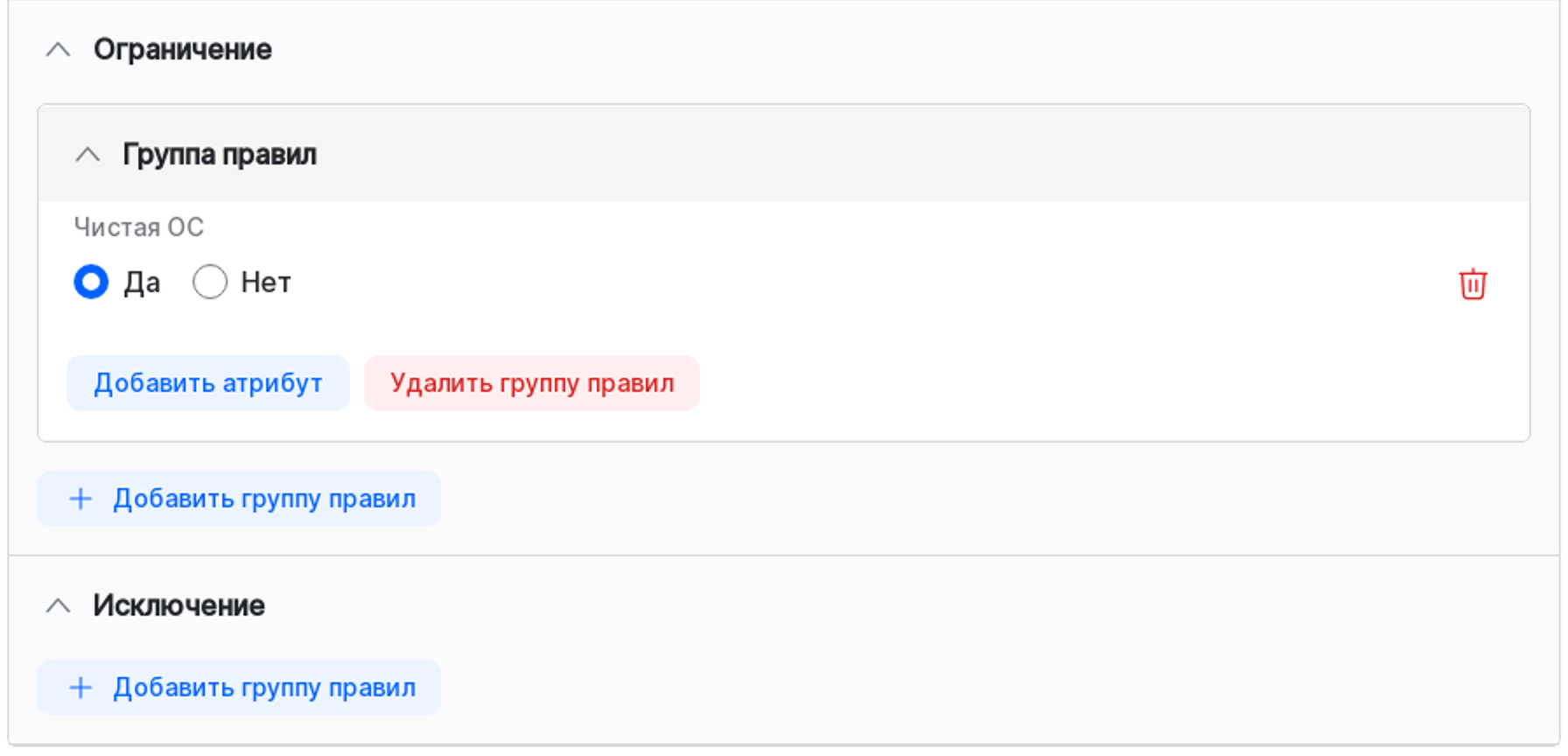Choose the Нет option label text
The height and width of the screenshot is (756, 1568).
266,283
